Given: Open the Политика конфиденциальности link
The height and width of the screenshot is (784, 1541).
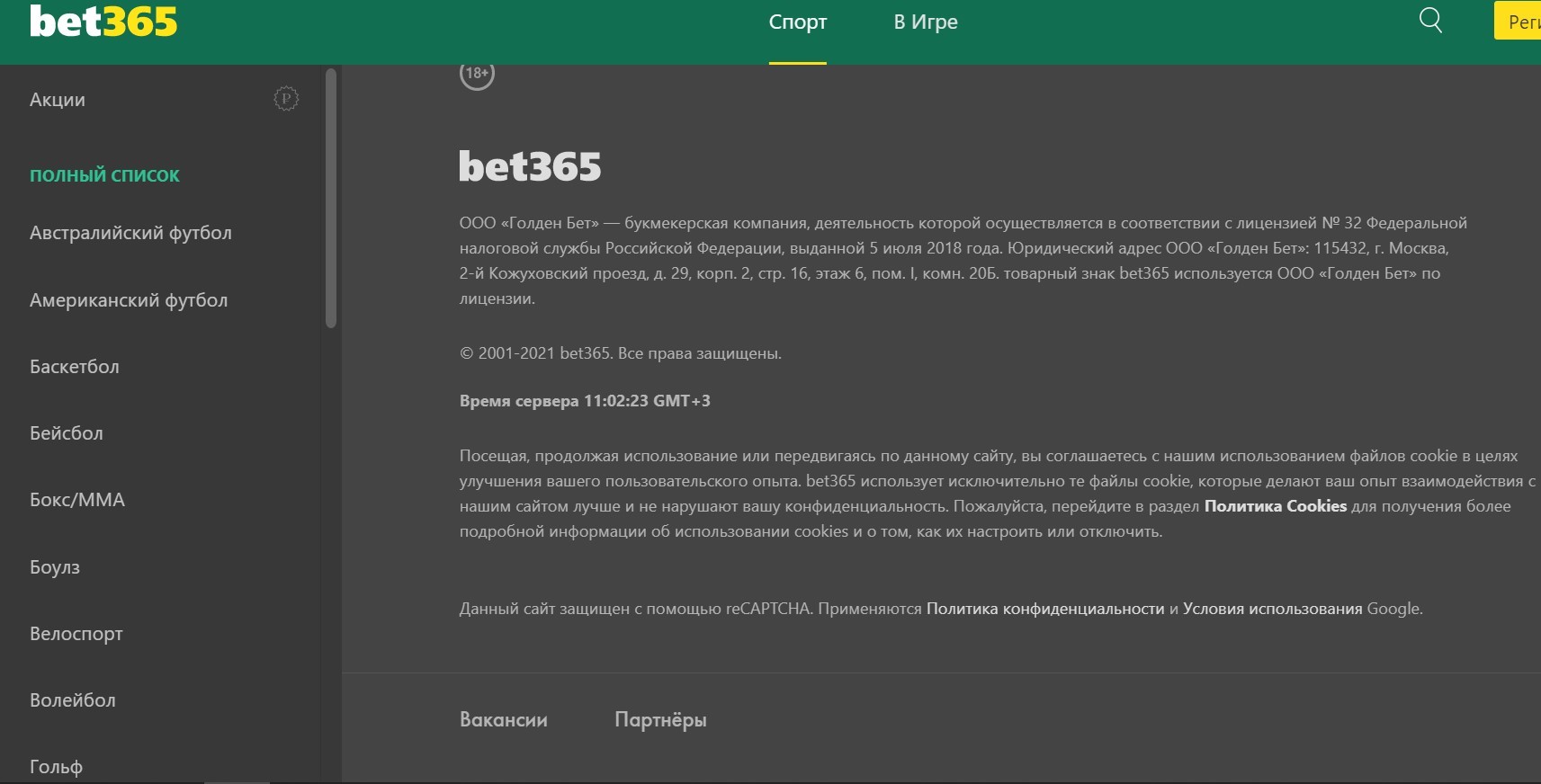Looking at the screenshot, I should (1045, 609).
